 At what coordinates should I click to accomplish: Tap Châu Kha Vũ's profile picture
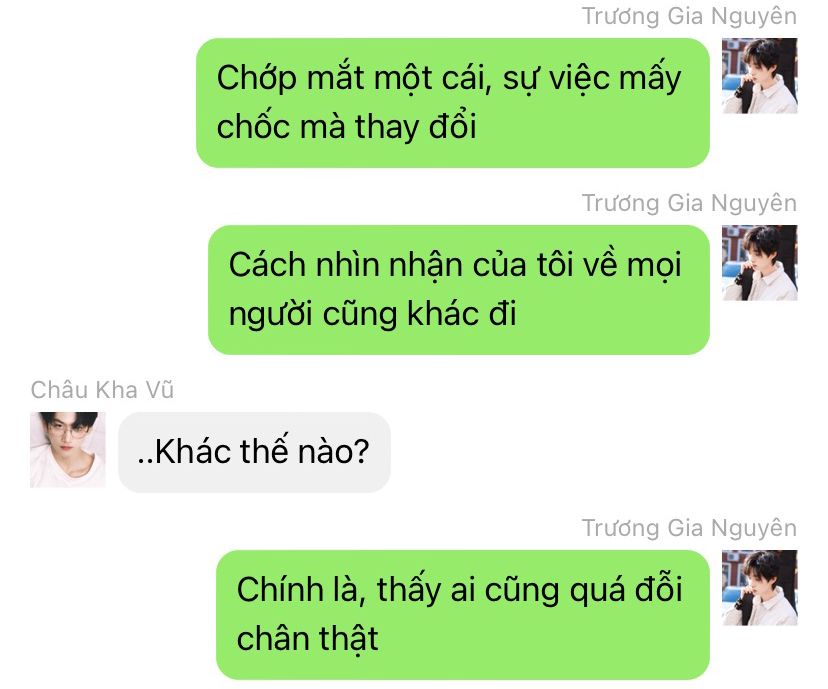pos(68,449)
